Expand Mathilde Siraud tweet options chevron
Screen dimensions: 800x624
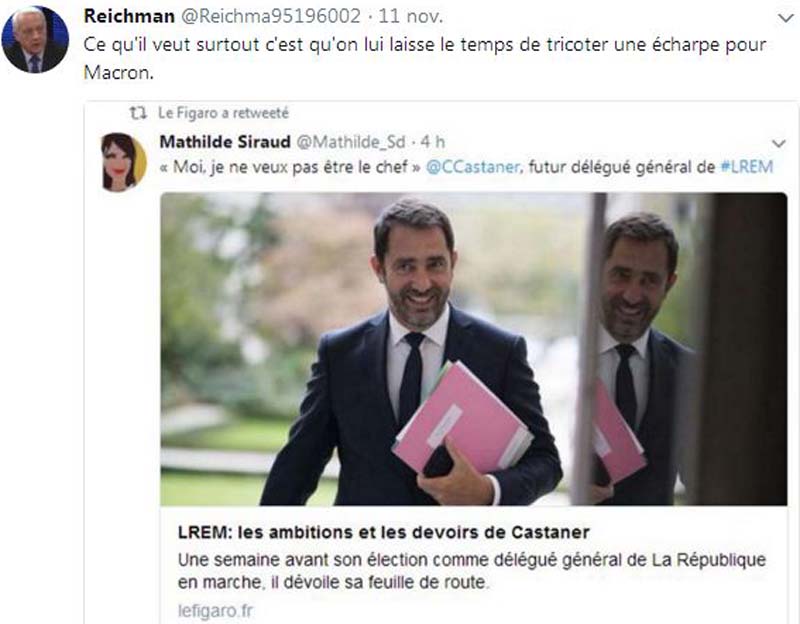point(779,143)
